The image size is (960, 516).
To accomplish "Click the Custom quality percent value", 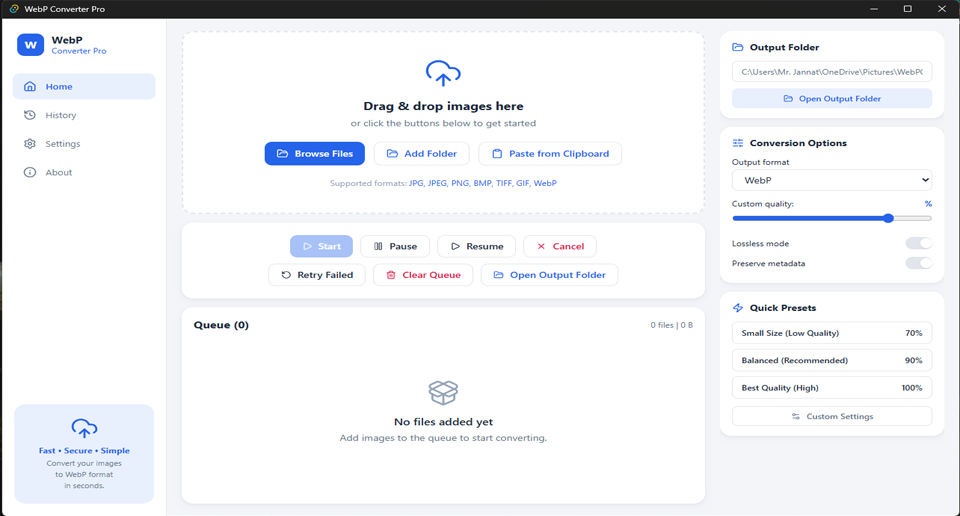I will coord(928,204).
